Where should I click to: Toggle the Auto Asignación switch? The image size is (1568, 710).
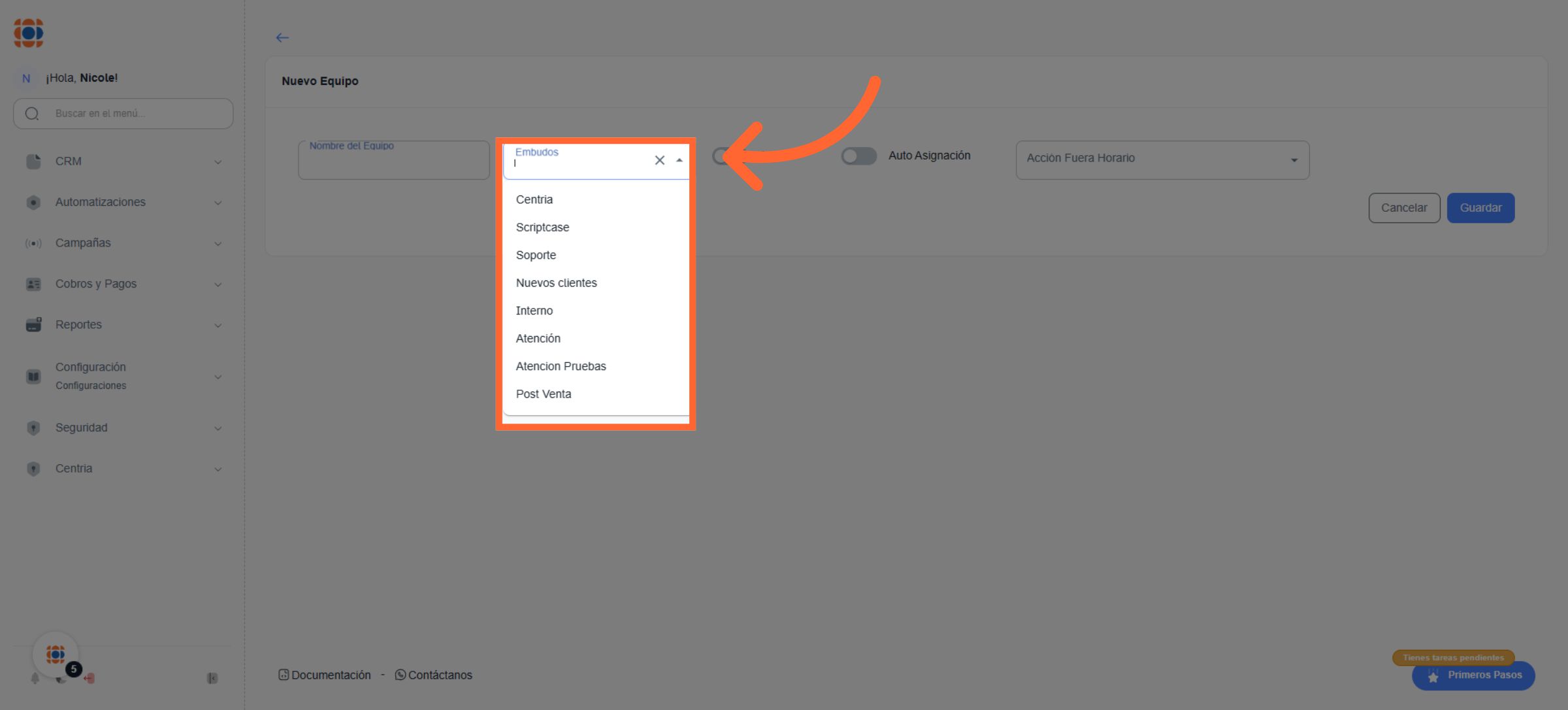click(x=858, y=156)
